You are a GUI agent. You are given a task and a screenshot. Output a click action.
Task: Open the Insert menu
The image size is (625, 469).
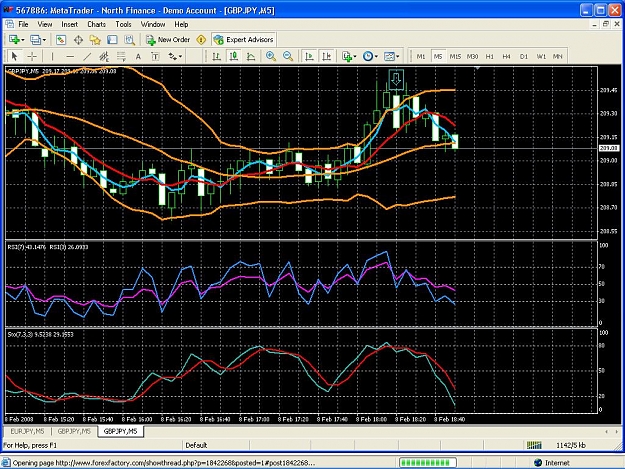click(x=70, y=24)
